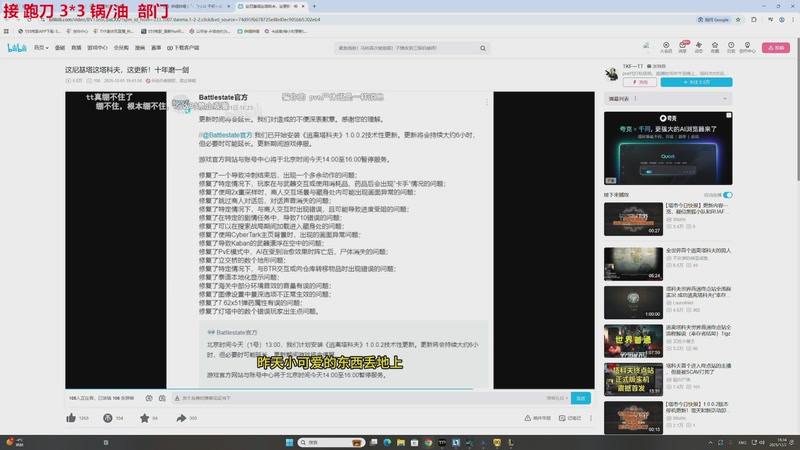This screenshot has width=800, height=450.
Task: Open the 会员购 navigation item
Action: coord(121,48)
